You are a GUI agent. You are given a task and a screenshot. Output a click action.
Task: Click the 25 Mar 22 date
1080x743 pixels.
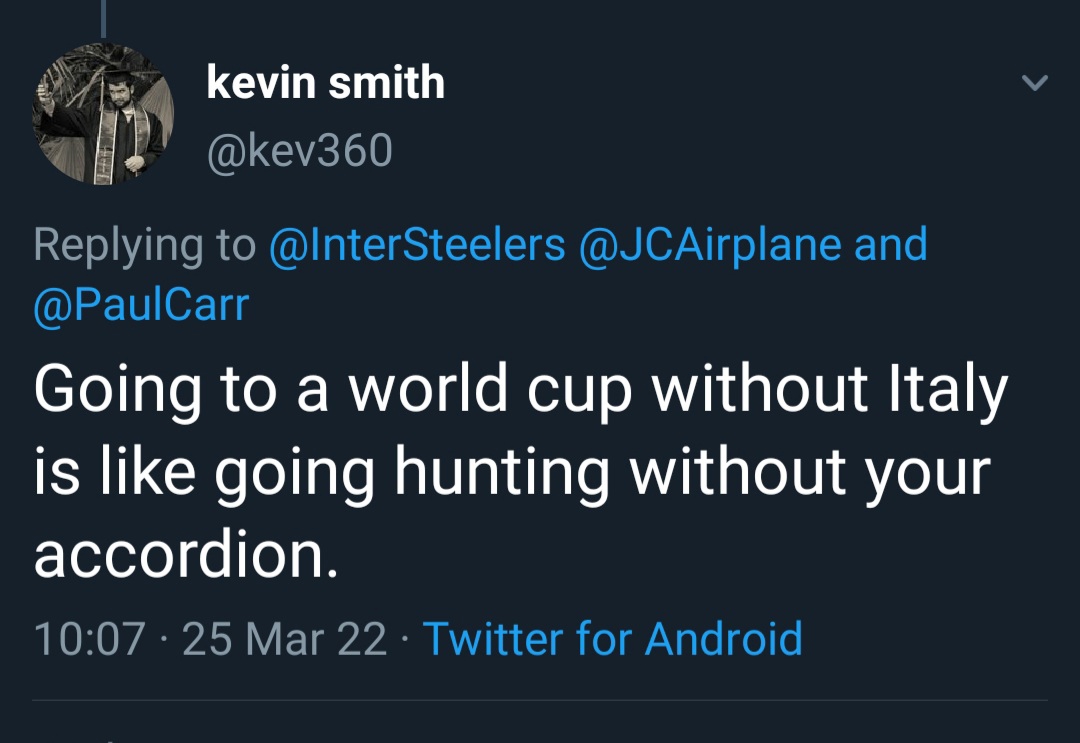[285, 639]
